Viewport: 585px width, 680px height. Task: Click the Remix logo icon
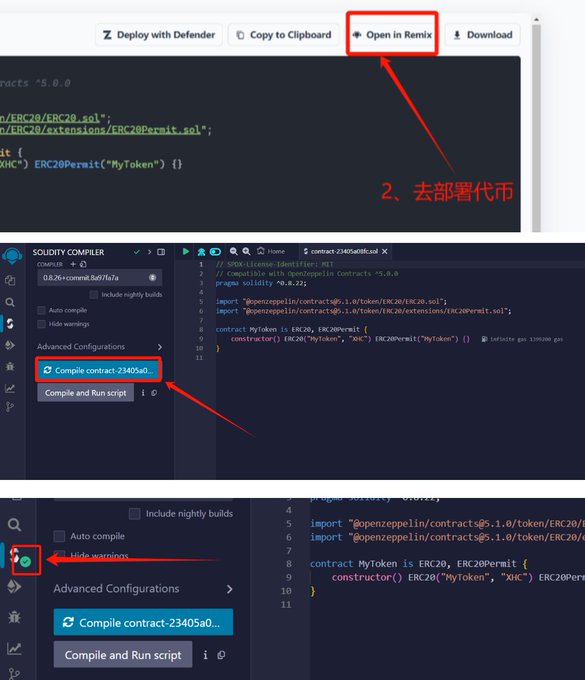click(x=12, y=256)
